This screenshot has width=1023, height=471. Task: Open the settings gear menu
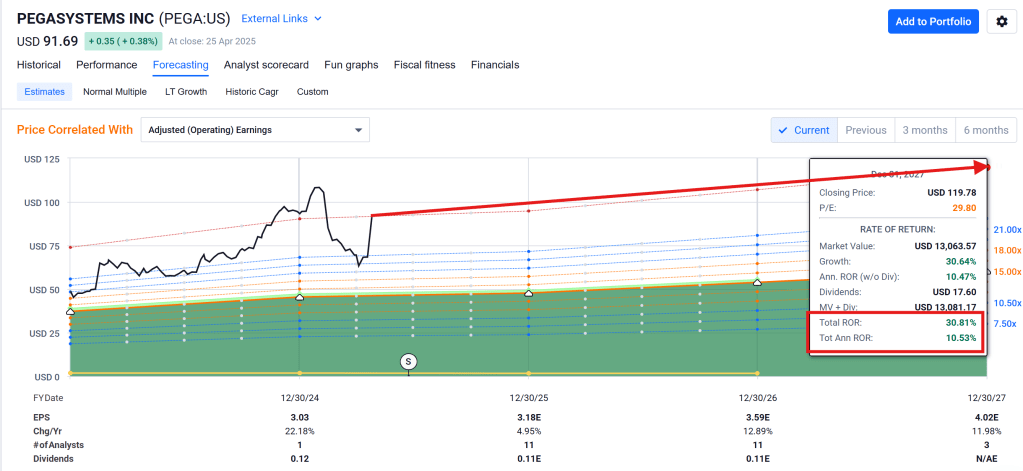coord(1002,21)
